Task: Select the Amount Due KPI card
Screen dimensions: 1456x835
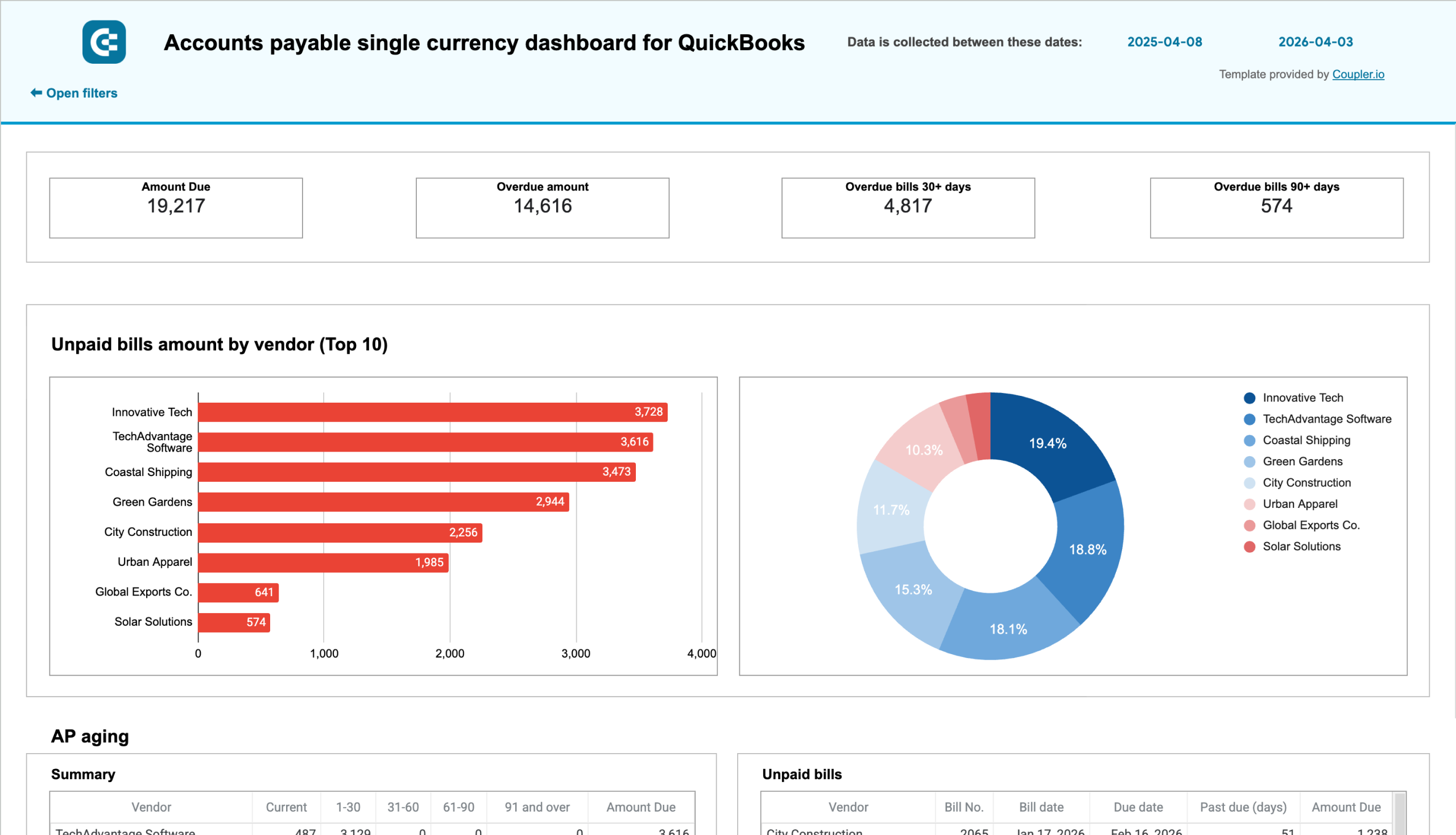Action: coord(176,207)
